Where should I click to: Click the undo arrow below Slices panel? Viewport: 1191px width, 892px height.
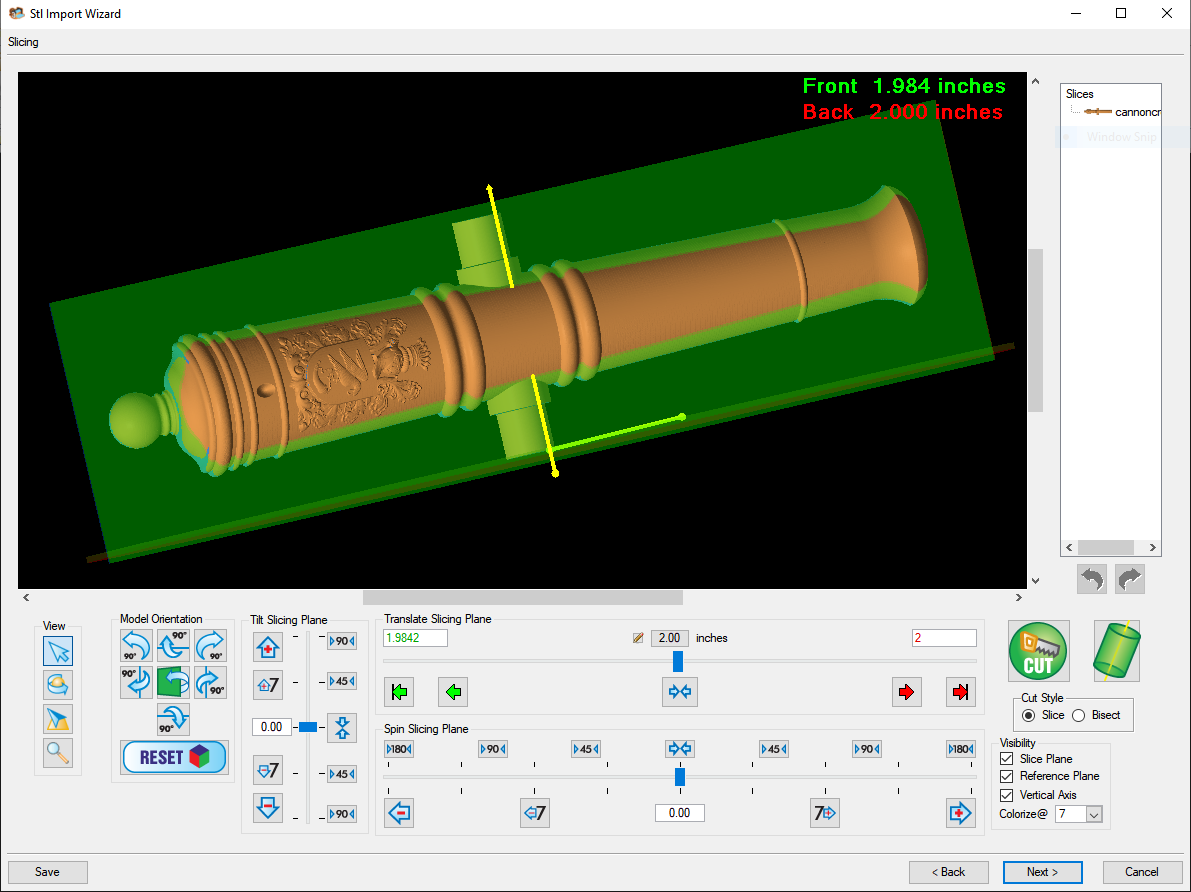click(x=1092, y=579)
